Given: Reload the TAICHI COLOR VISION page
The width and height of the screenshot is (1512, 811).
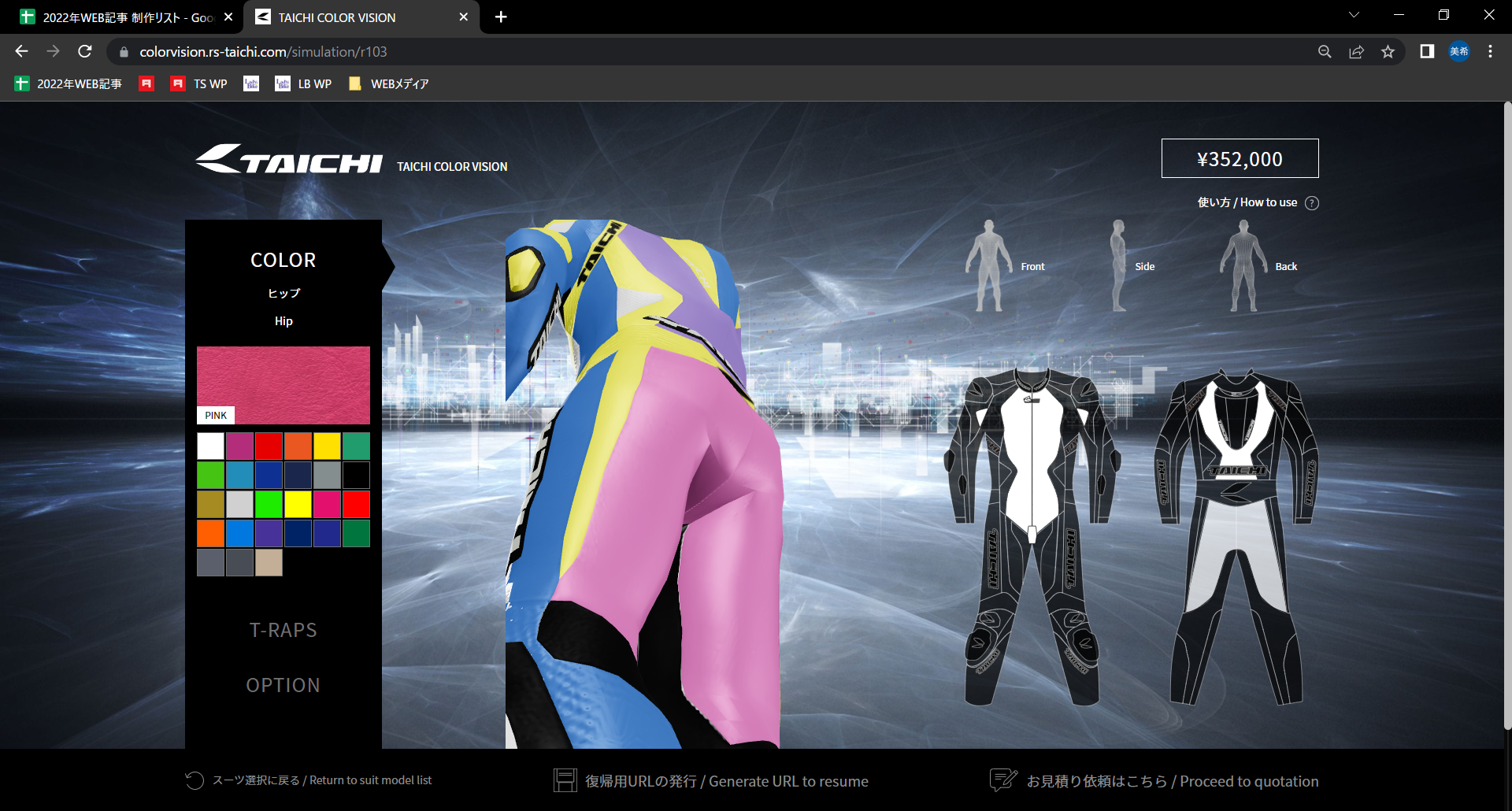Looking at the screenshot, I should (85, 51).
